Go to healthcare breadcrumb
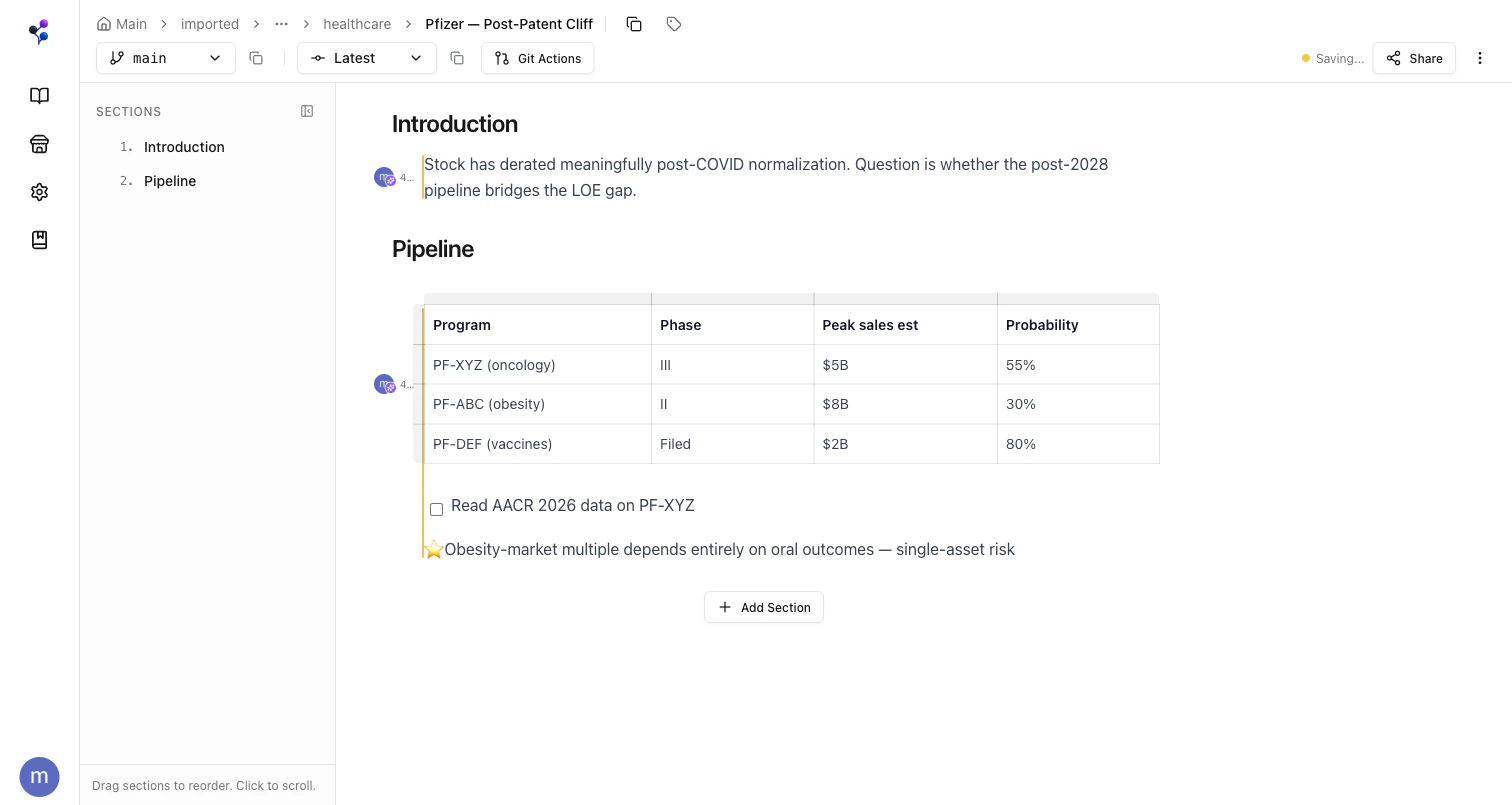 pyautogui.click(x=357, y=24)
